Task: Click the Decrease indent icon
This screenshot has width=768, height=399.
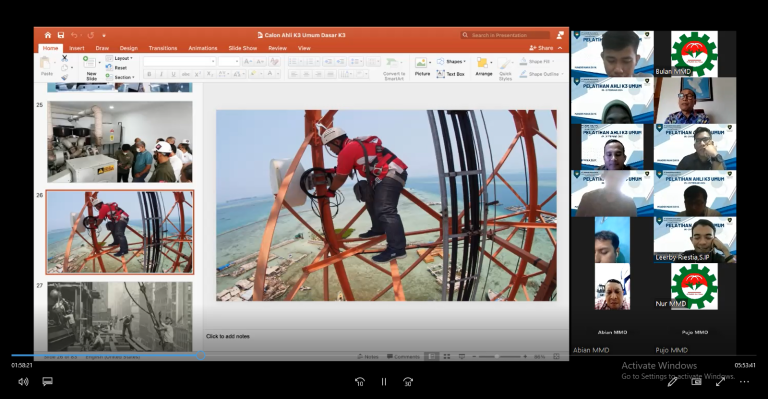Action: coord(328,61)
